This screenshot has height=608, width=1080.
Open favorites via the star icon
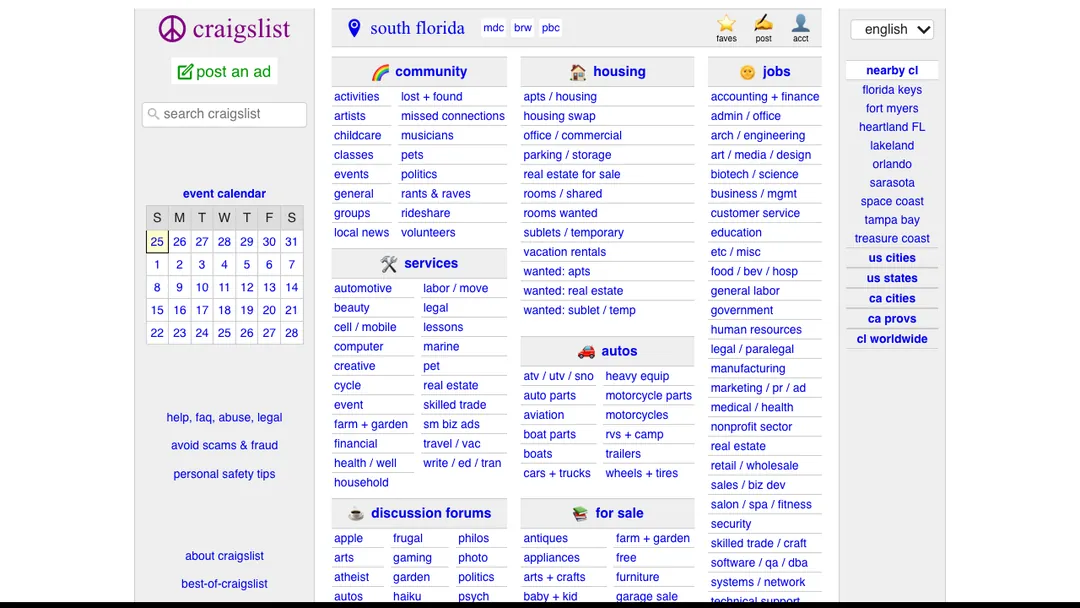[x=726, y=24]
